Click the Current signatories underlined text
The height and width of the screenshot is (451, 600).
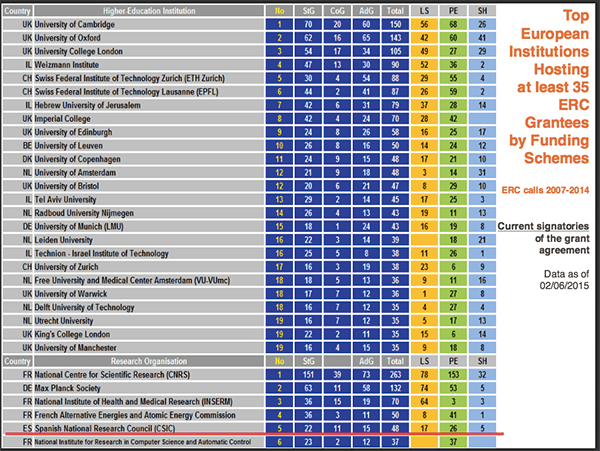point(543,226)
